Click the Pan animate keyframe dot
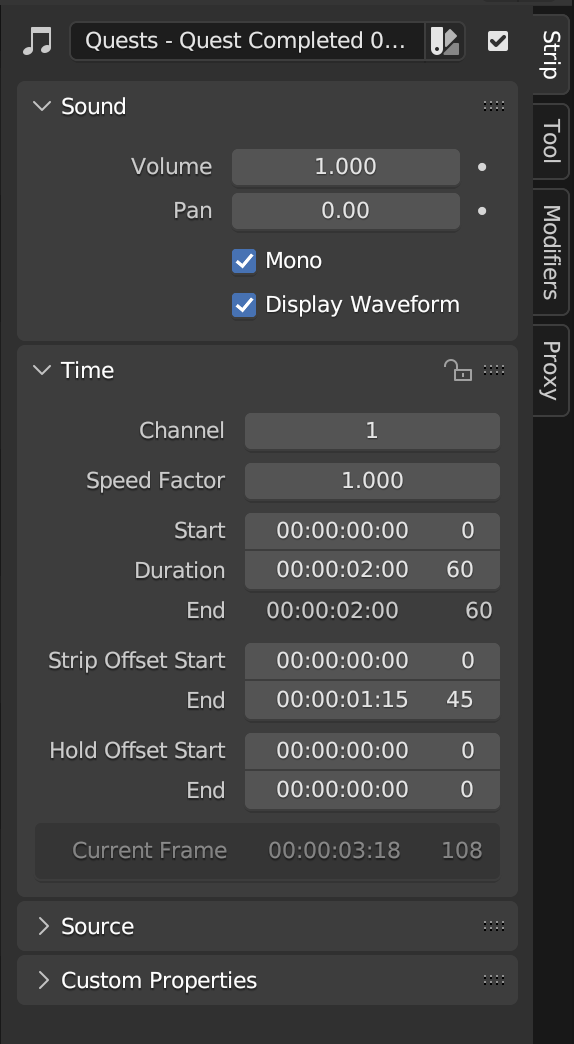This screenshot has width=574, height=1044. pyautogui.click(x=482, y=212)
